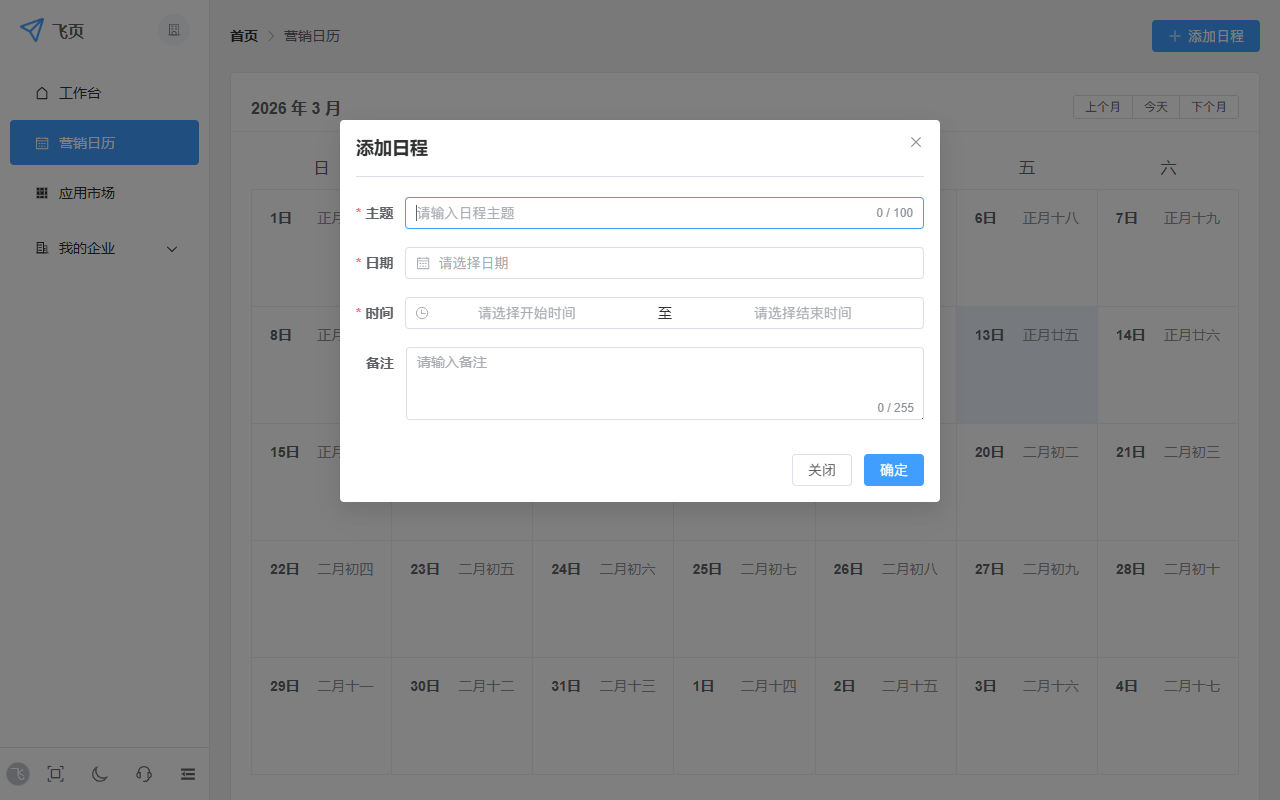Click the user avatar at the sidebar bottom

click(x=18, y=773)
